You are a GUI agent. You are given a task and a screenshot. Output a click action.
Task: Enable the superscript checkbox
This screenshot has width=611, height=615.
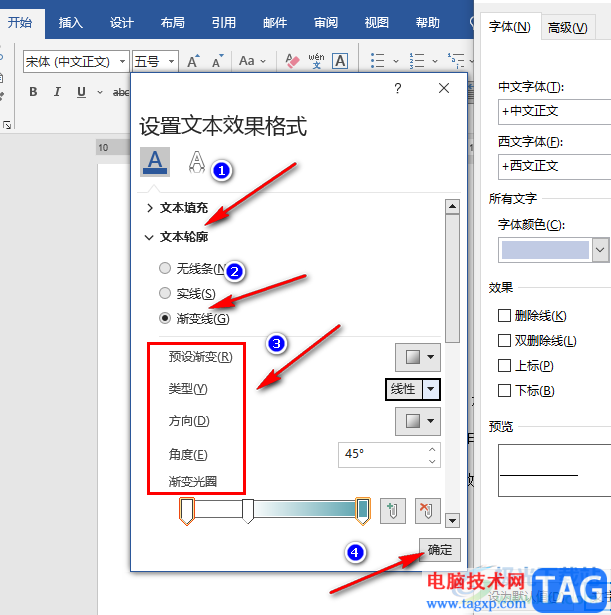pos(504,366)
